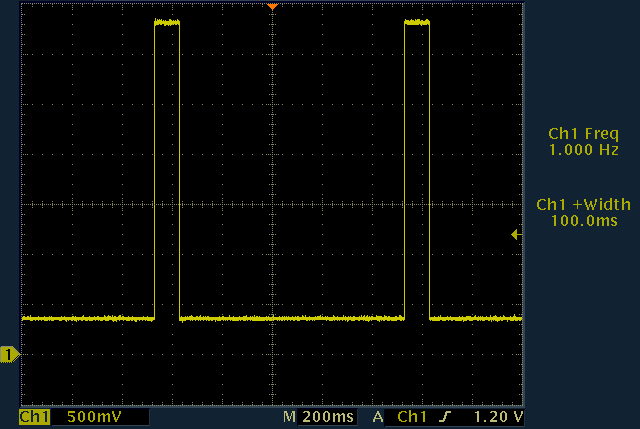Click the 1.20 V trigger level readout
Screen dimensions: 640x429
(498, 416)
